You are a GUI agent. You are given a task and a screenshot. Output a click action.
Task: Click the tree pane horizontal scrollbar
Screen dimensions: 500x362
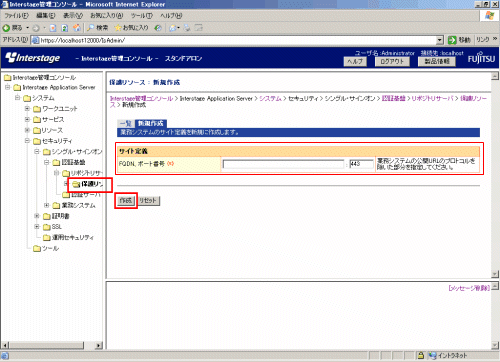(x=52, y=345)
